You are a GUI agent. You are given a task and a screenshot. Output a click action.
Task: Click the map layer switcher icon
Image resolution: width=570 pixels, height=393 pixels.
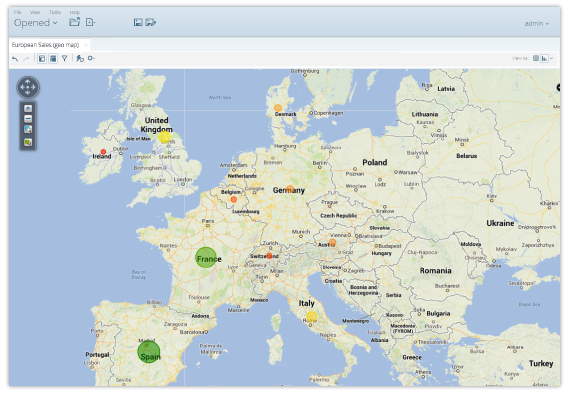(x=28, y=143)
